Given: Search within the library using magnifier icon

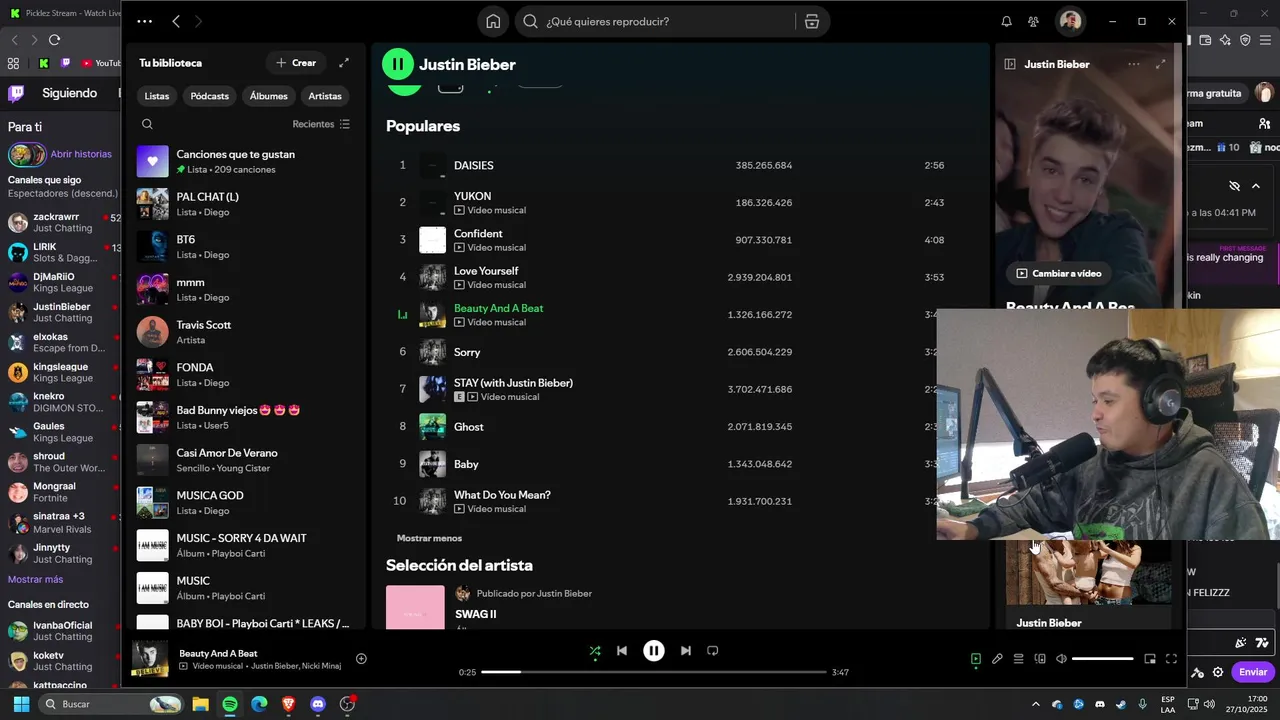Looking at the screenshot, I should [x=147, y=124].
